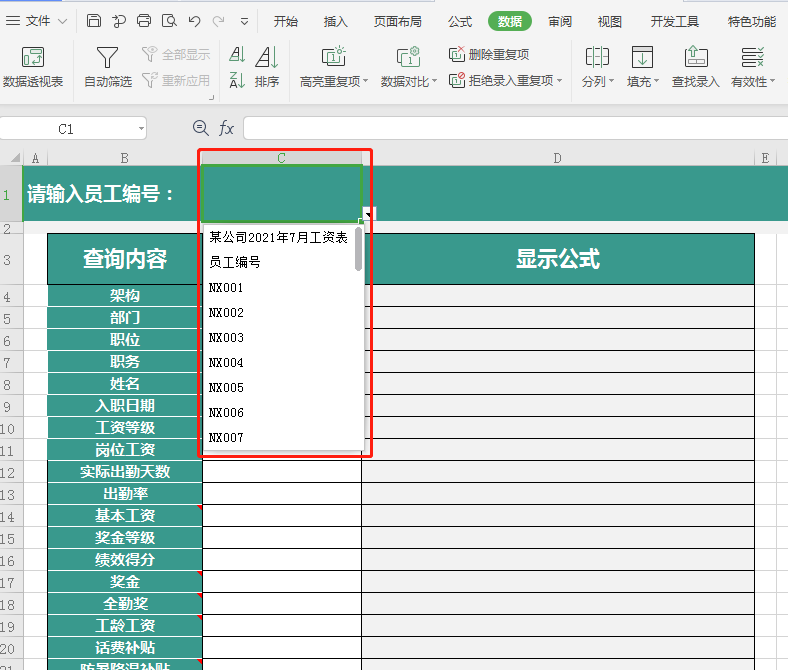Select NX007 from dropdown list
This screenshot has width=788, height=670.
point(278,438)
